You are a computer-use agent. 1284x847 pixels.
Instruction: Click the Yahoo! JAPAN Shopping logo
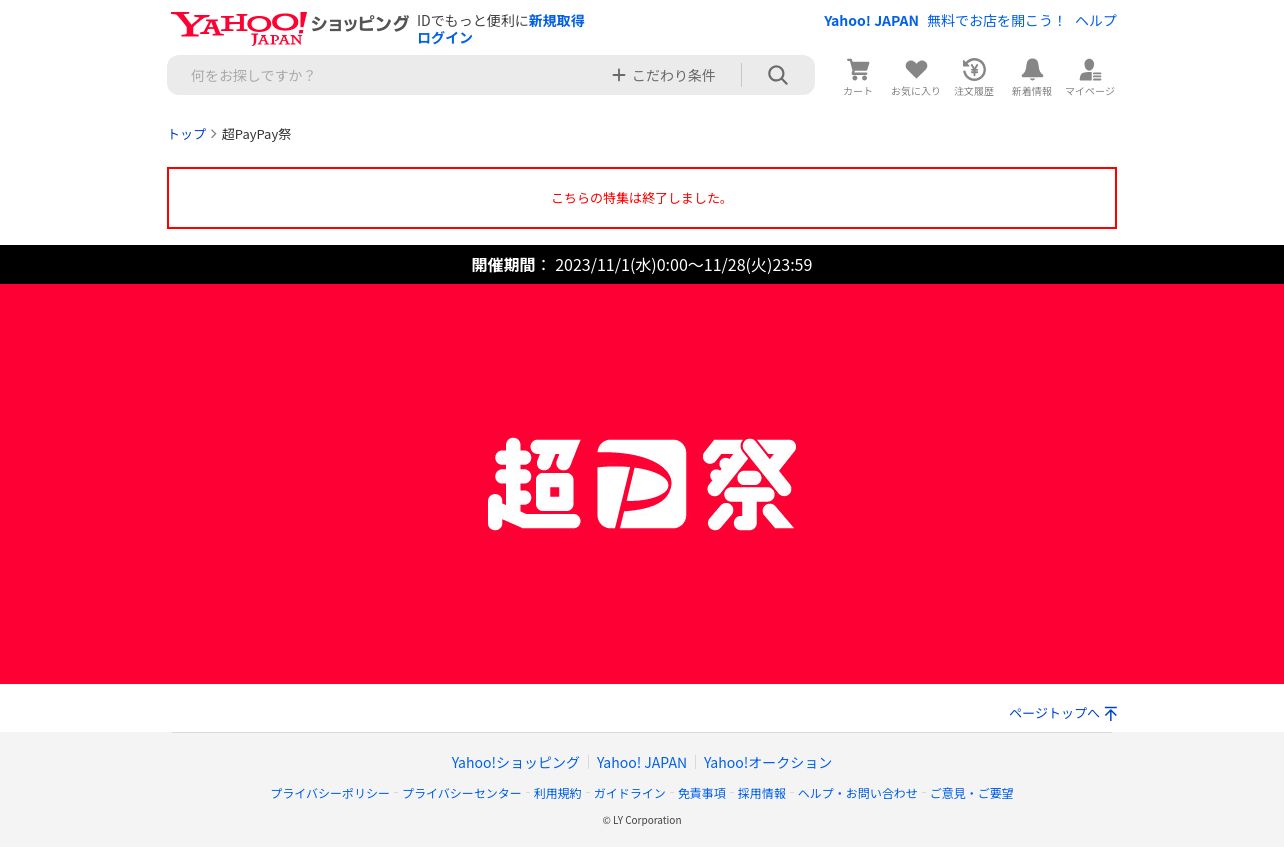pyautogui.click(x=290, y=28)
